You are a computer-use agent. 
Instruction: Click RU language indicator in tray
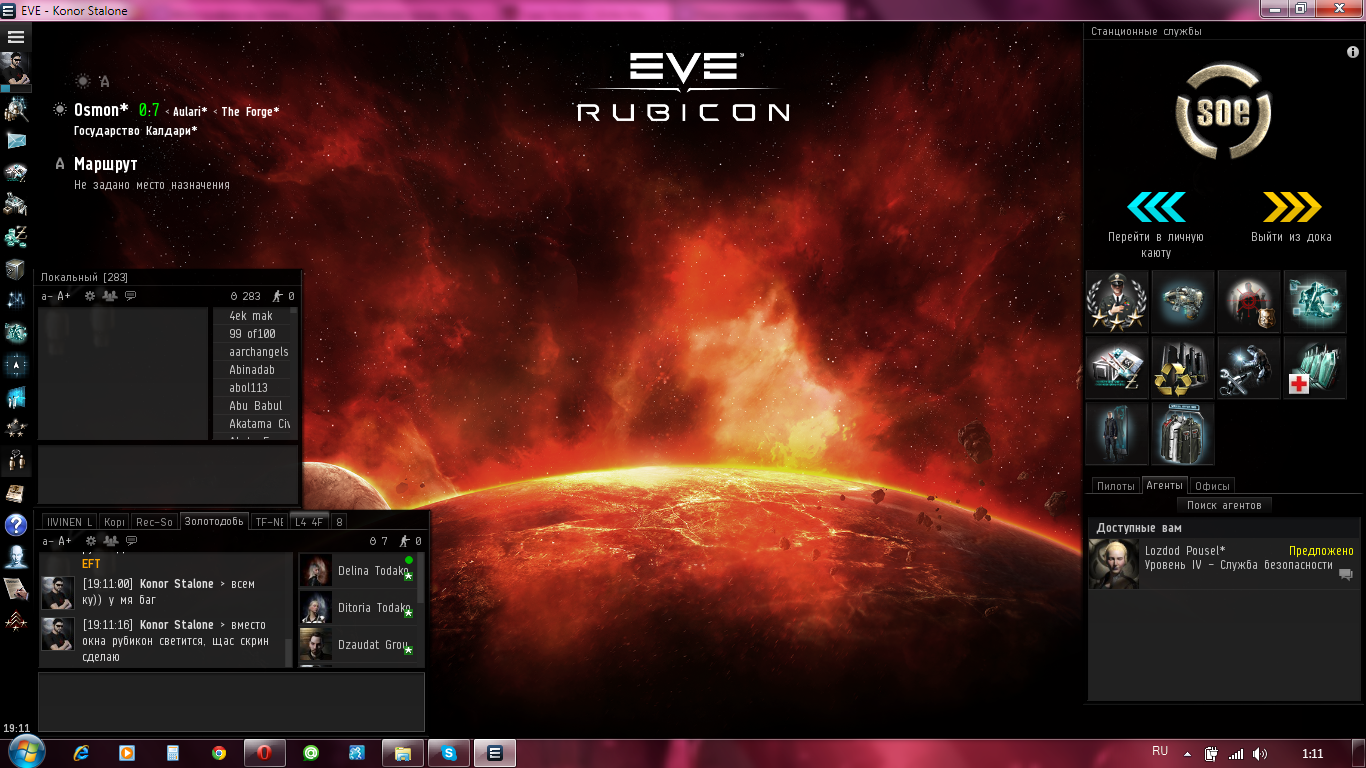point(1160,751)
